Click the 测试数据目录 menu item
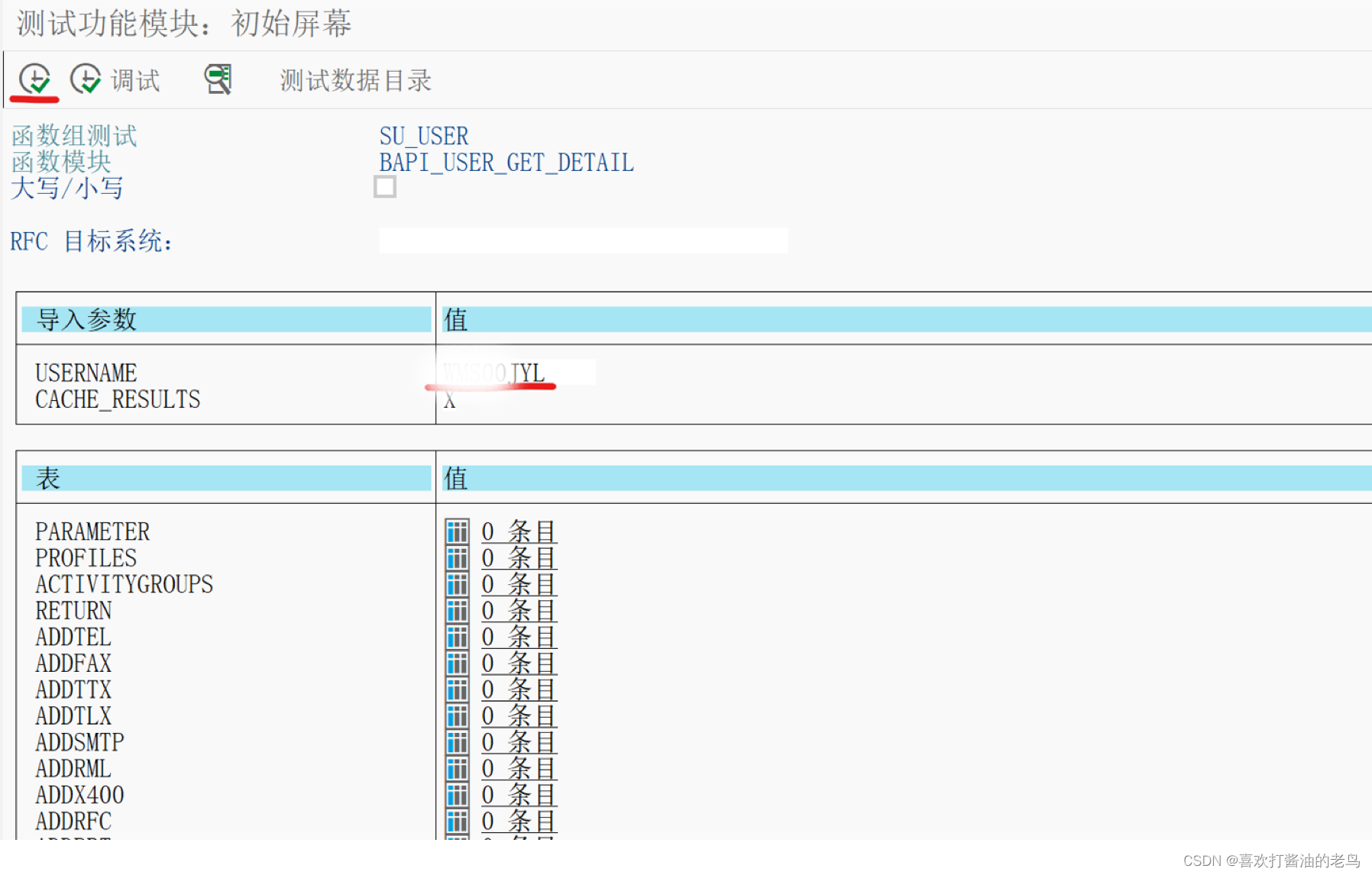1372x875 pixels. (x=354, y=79)
